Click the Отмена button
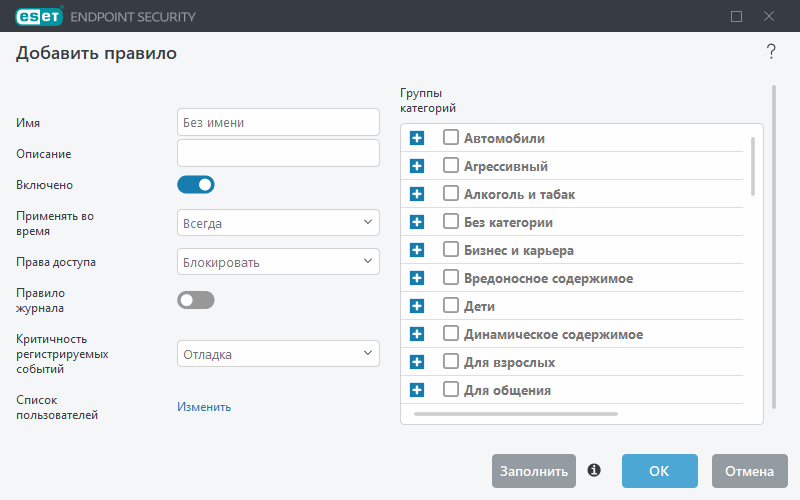 click(x=749, y=471)
